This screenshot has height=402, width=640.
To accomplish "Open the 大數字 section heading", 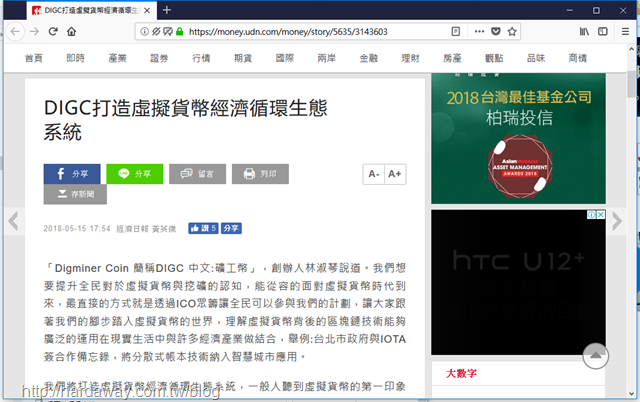I will point(461,373).
